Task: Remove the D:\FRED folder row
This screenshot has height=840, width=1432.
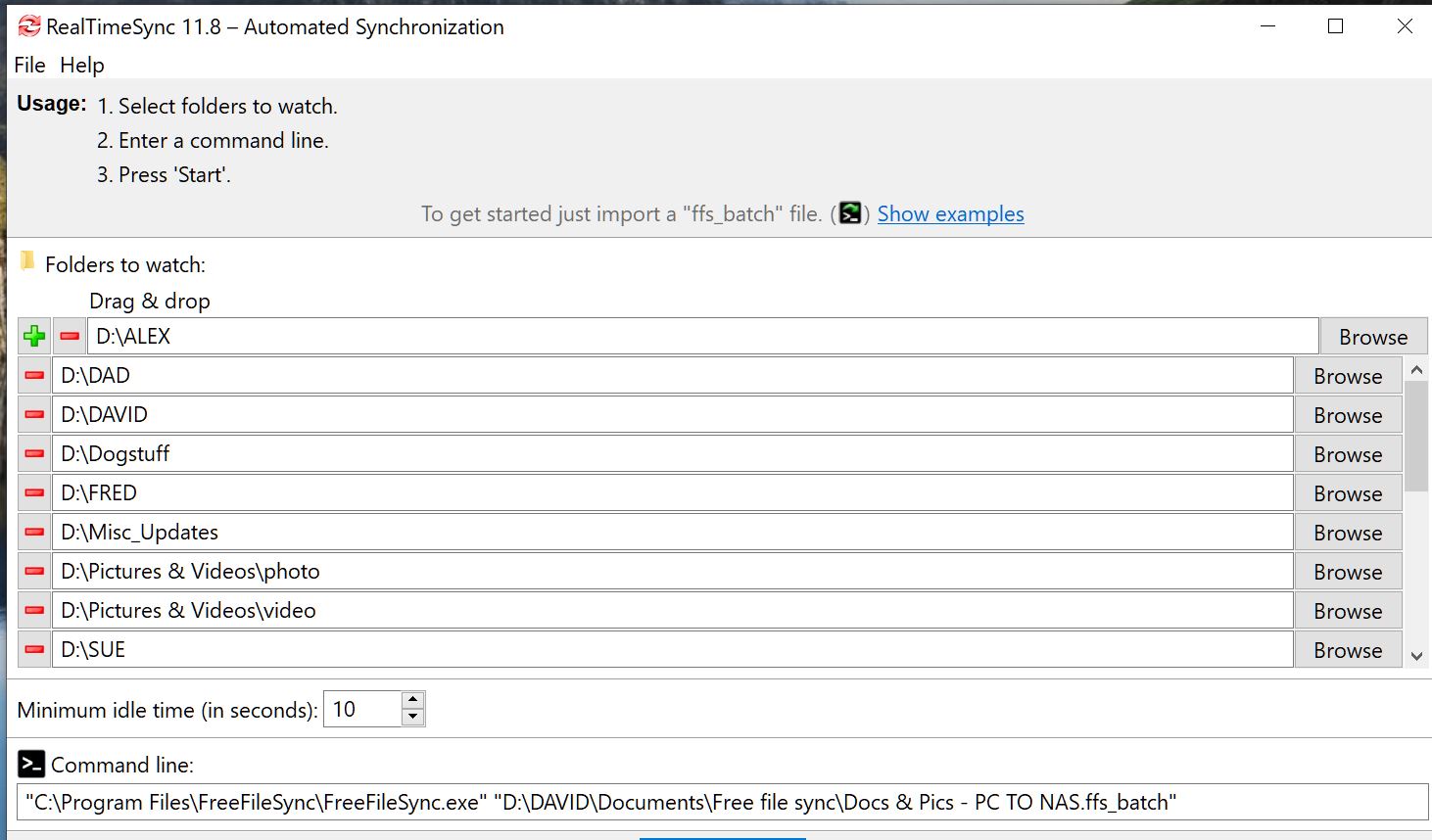Action: [34, 493]
